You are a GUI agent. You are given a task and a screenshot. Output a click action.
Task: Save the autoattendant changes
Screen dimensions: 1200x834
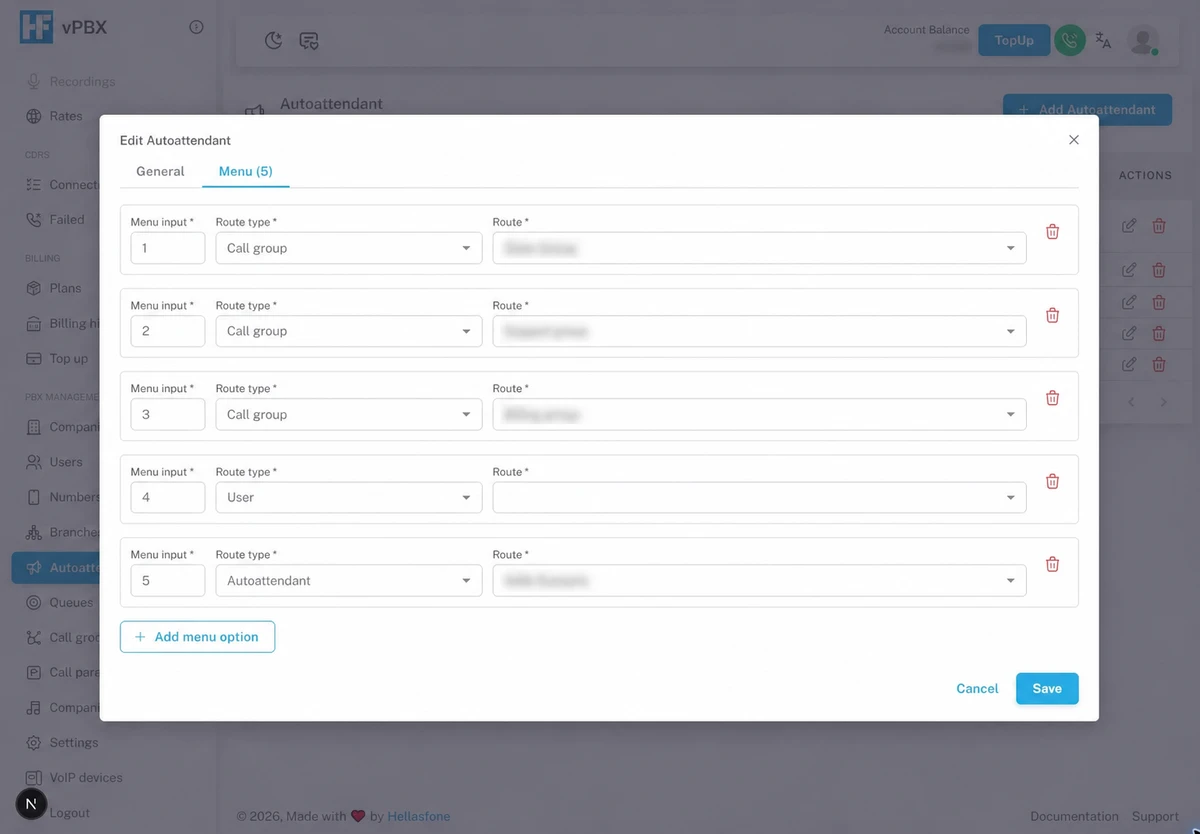click(x=1047, y=688)
